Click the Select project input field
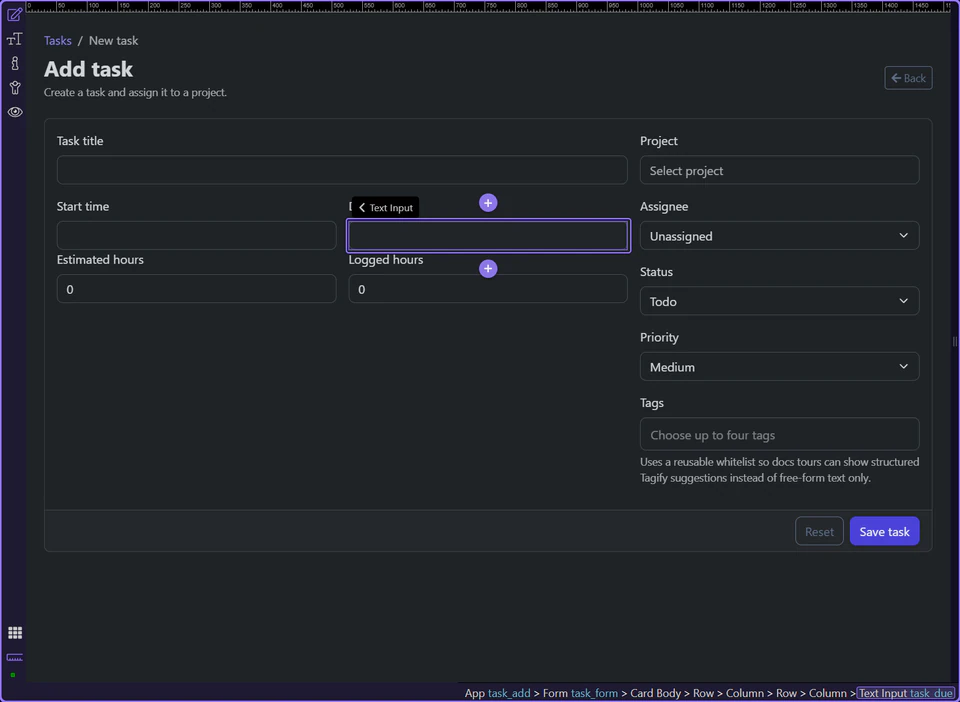This screenshot has height=702, width=960. click(x=779, y=170)
